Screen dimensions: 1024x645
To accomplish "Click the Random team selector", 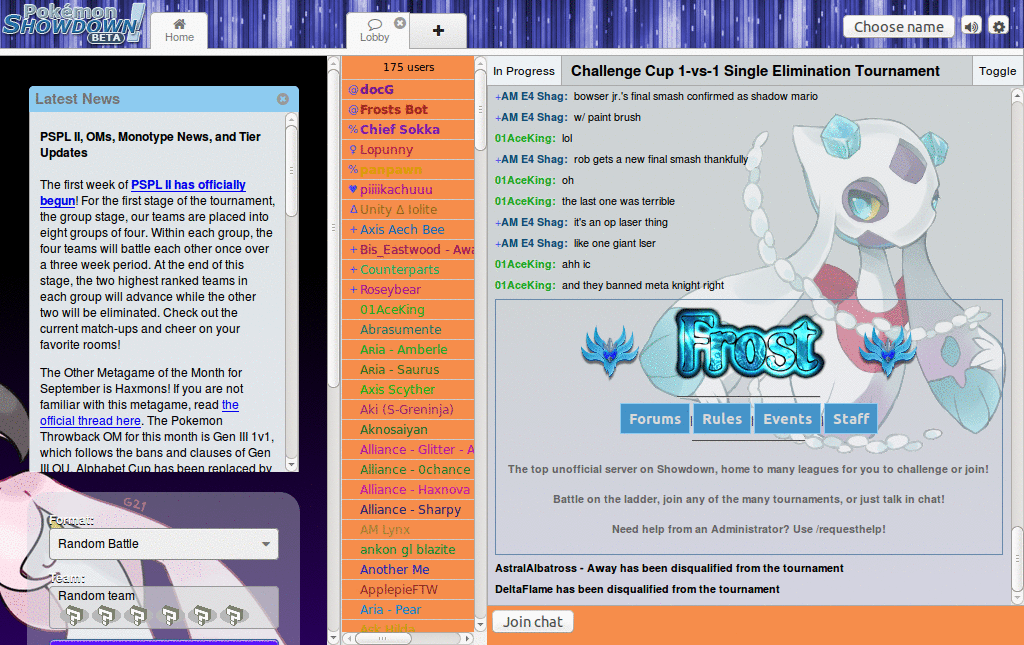I will 164,607.
